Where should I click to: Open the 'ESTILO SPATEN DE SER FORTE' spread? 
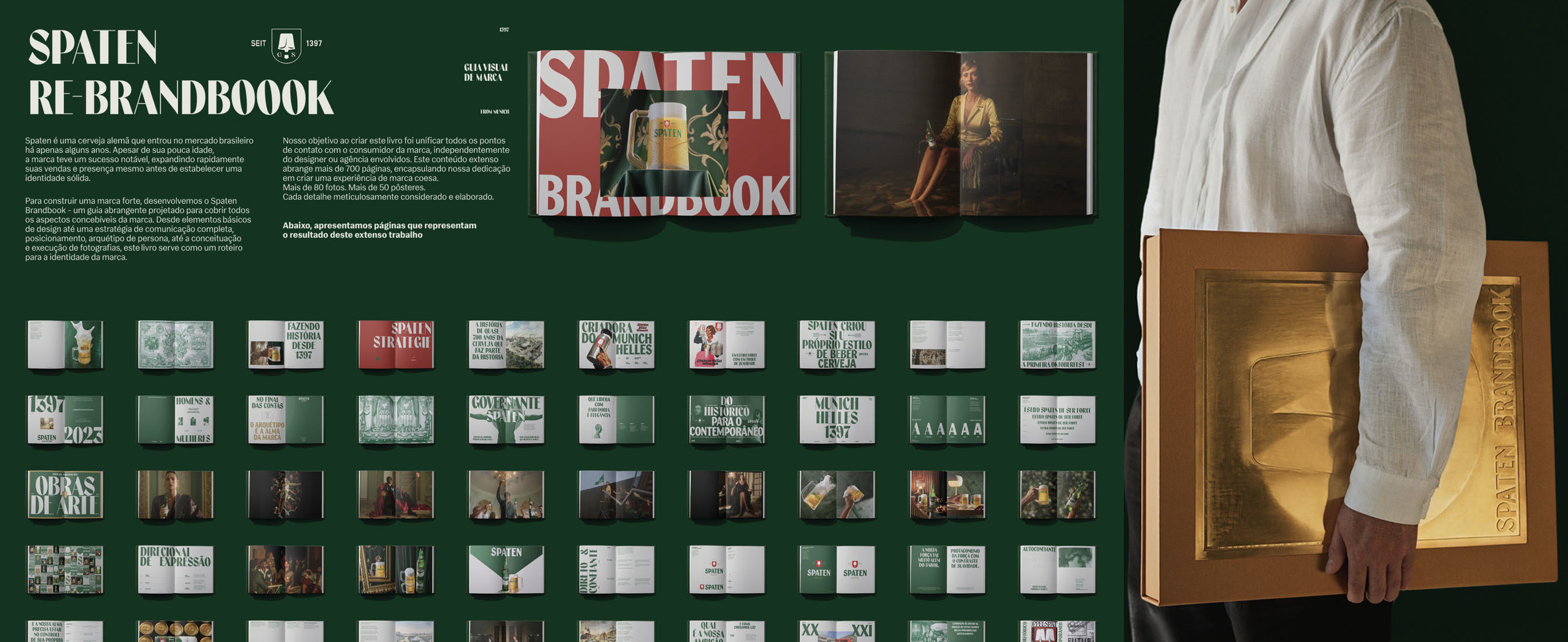point(1058,420)
